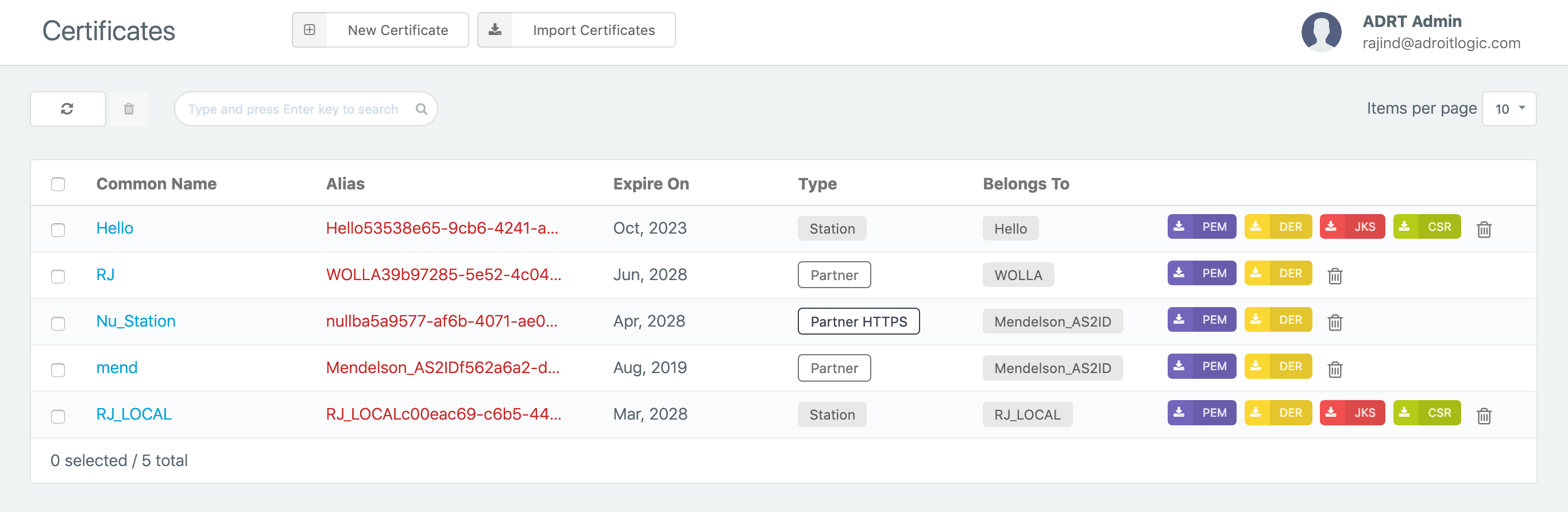Focus the certificate search field
Image resolution: width=1568 pixels, height=512 pixels.
click(293, 109)
